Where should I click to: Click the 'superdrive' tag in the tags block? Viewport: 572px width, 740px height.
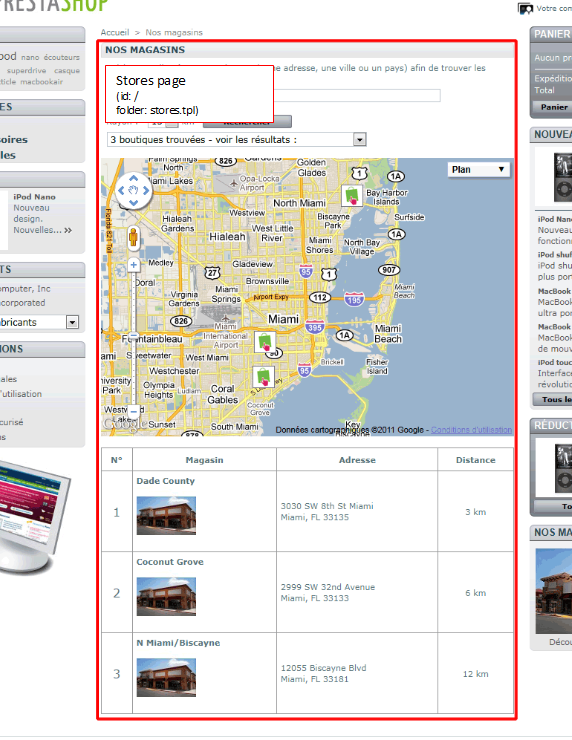(26, 71)
